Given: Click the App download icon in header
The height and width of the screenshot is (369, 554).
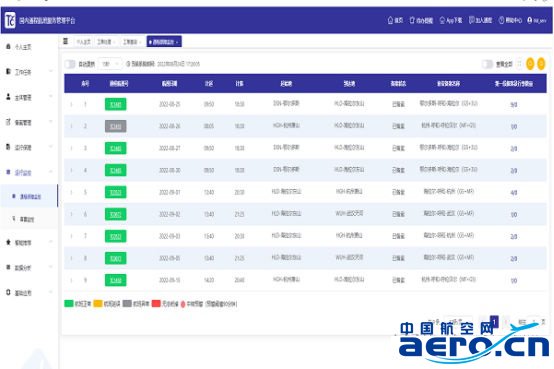Looking at the screenshot, I should [x=442, y=20].
